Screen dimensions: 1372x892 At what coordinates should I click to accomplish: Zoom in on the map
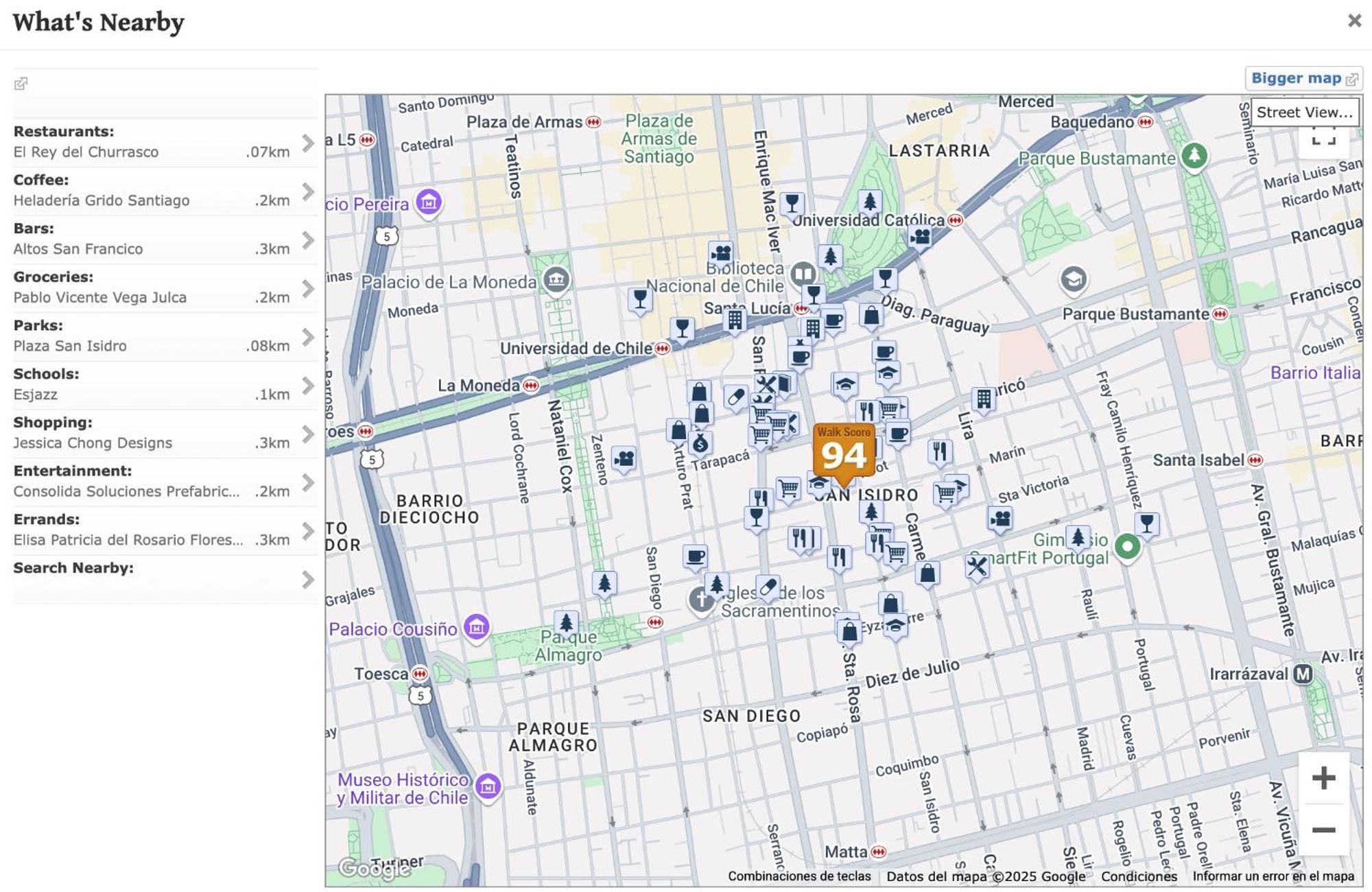(1323, 777)
